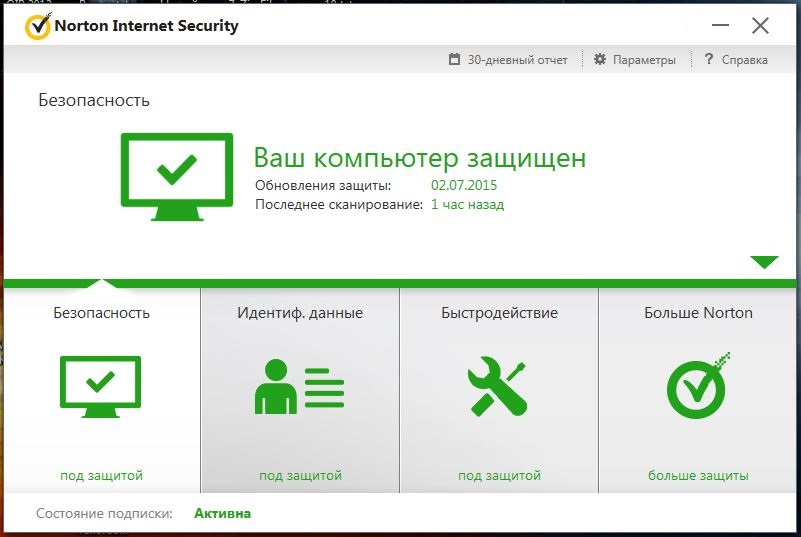This screenshot has height=537, width=801.
Task: Click the 02.07.2015 protection updates date
Action: [464, 186]
